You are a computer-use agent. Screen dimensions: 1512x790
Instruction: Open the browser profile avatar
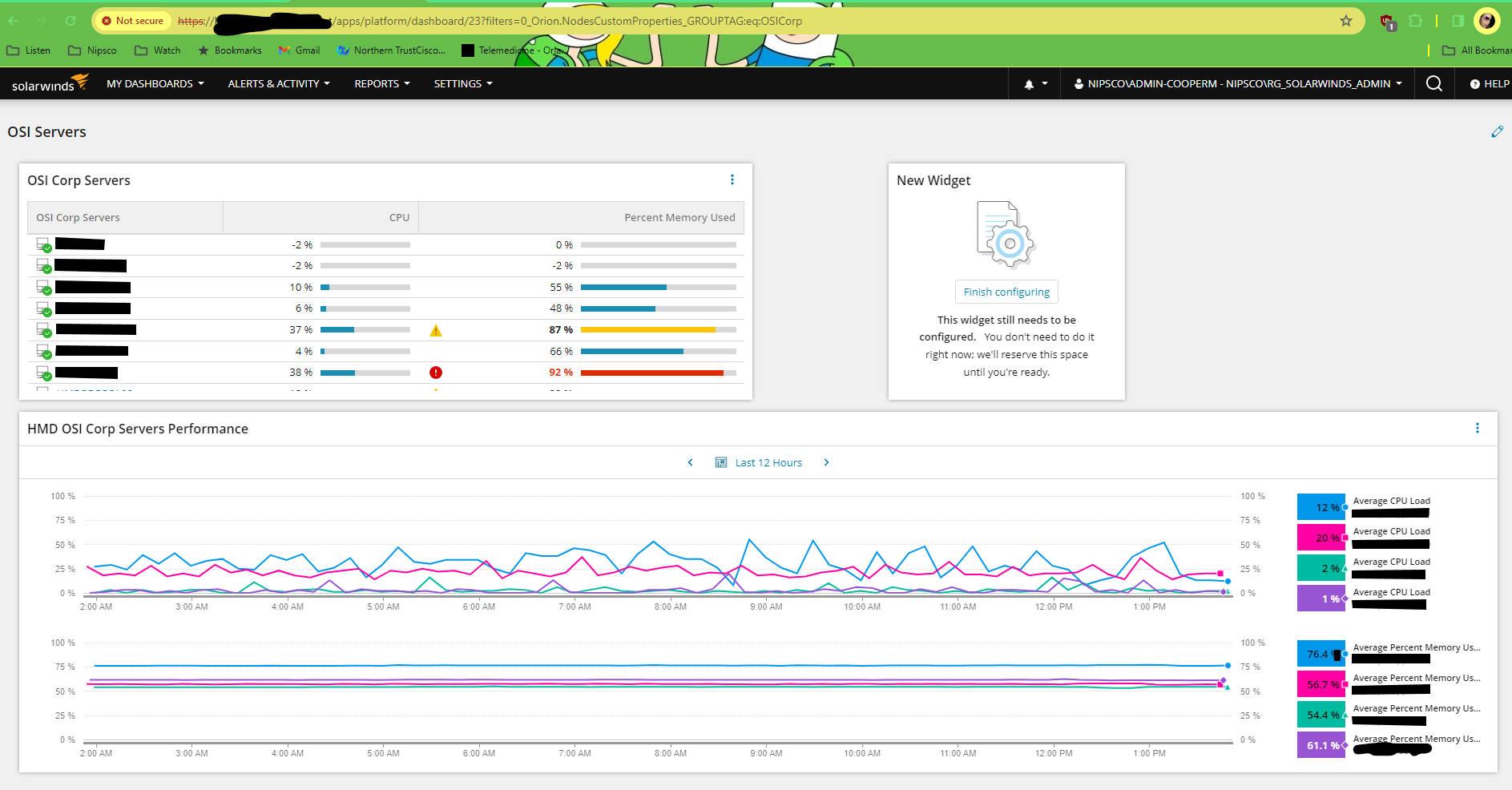tap(1487, 21)
